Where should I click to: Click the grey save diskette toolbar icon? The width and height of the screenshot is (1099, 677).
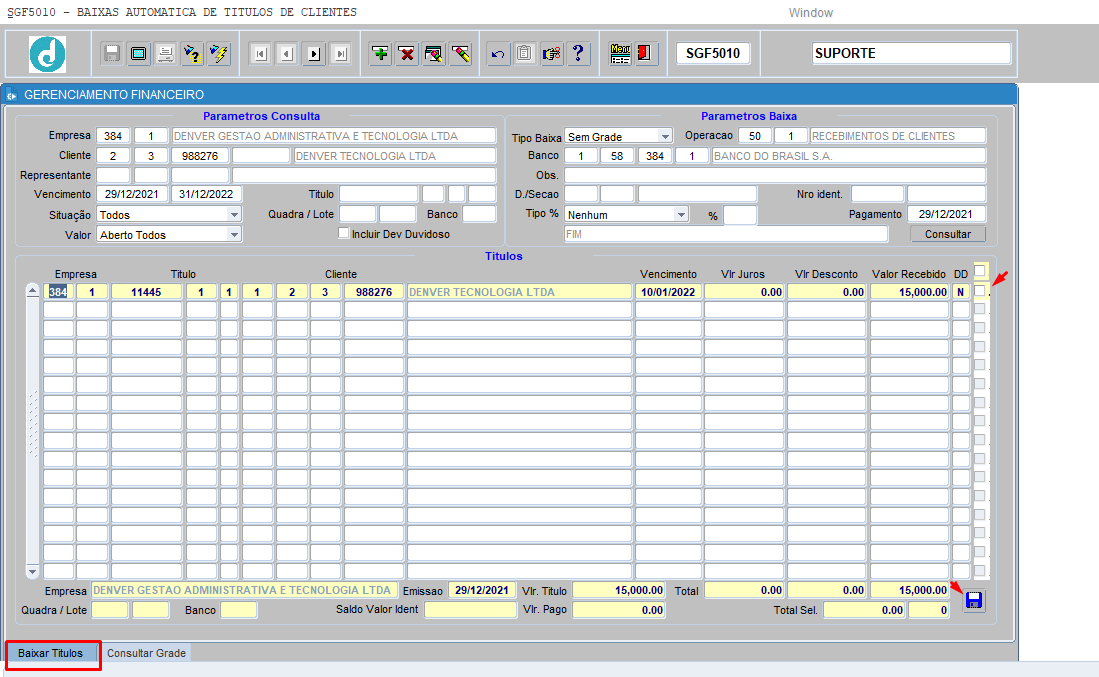[x=111, y=53]
